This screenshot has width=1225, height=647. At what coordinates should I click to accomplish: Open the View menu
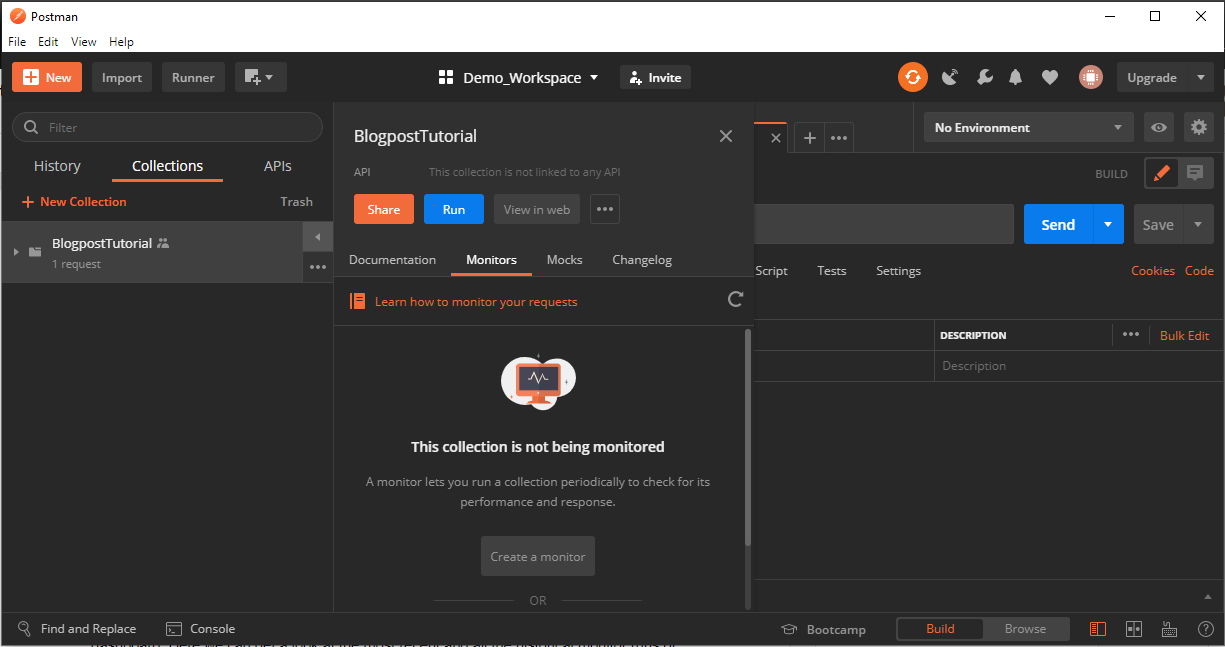pyautogui.click(x=83, y=41)
